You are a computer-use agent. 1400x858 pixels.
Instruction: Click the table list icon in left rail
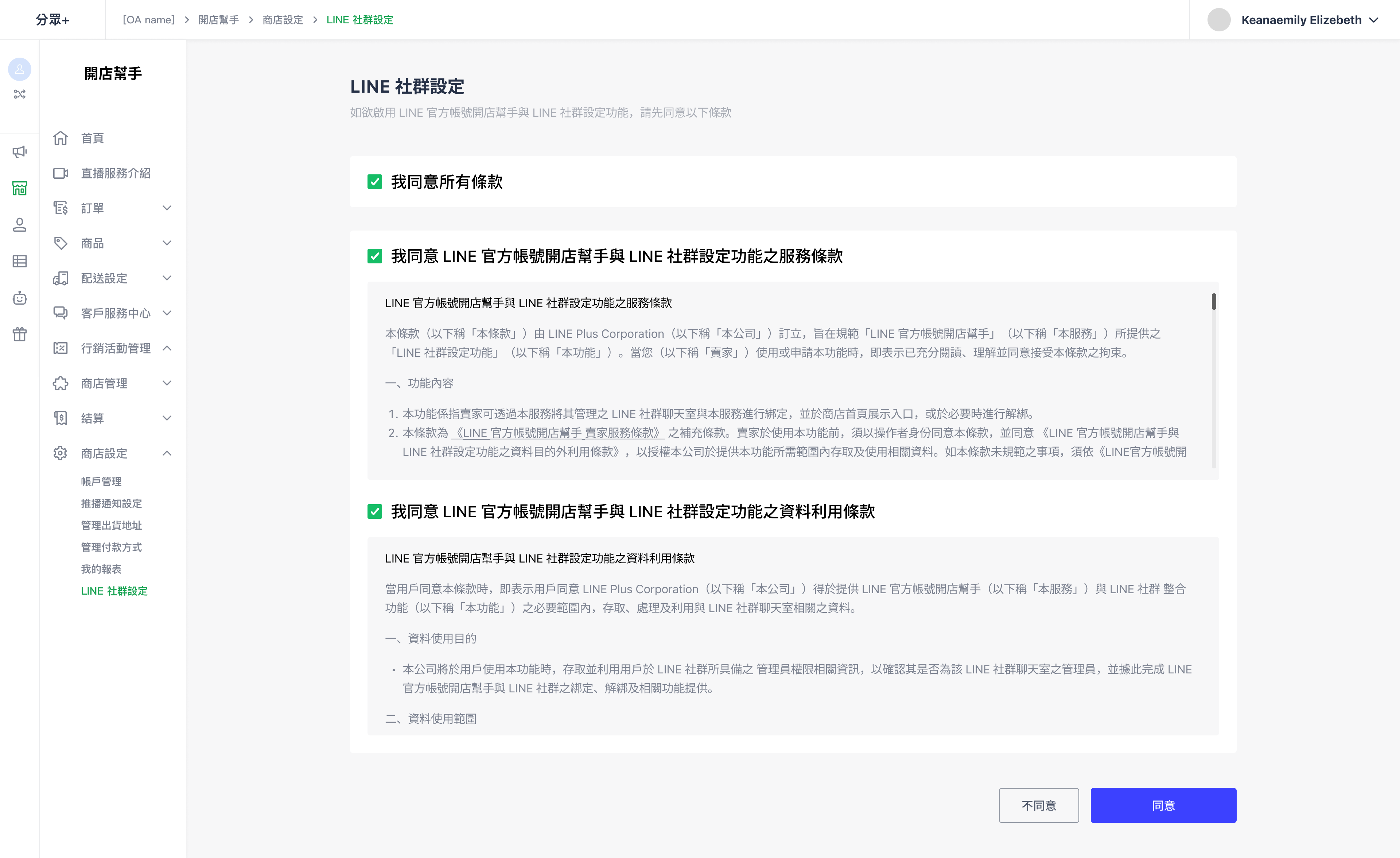coord(20,262)
